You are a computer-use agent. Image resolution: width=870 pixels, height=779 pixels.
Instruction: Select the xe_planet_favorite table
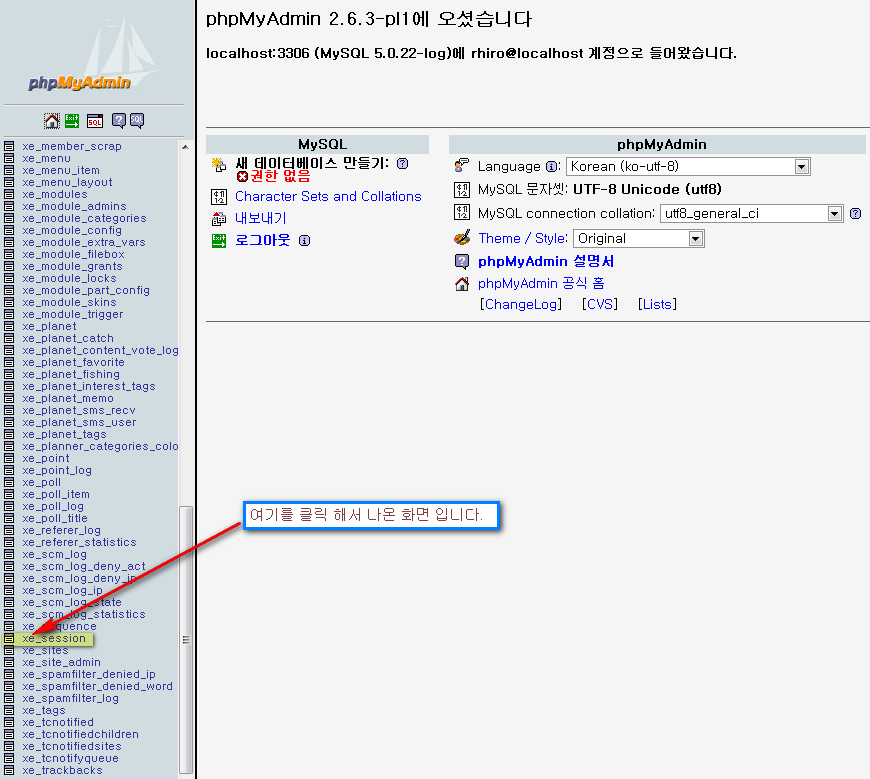click(73, 362)
